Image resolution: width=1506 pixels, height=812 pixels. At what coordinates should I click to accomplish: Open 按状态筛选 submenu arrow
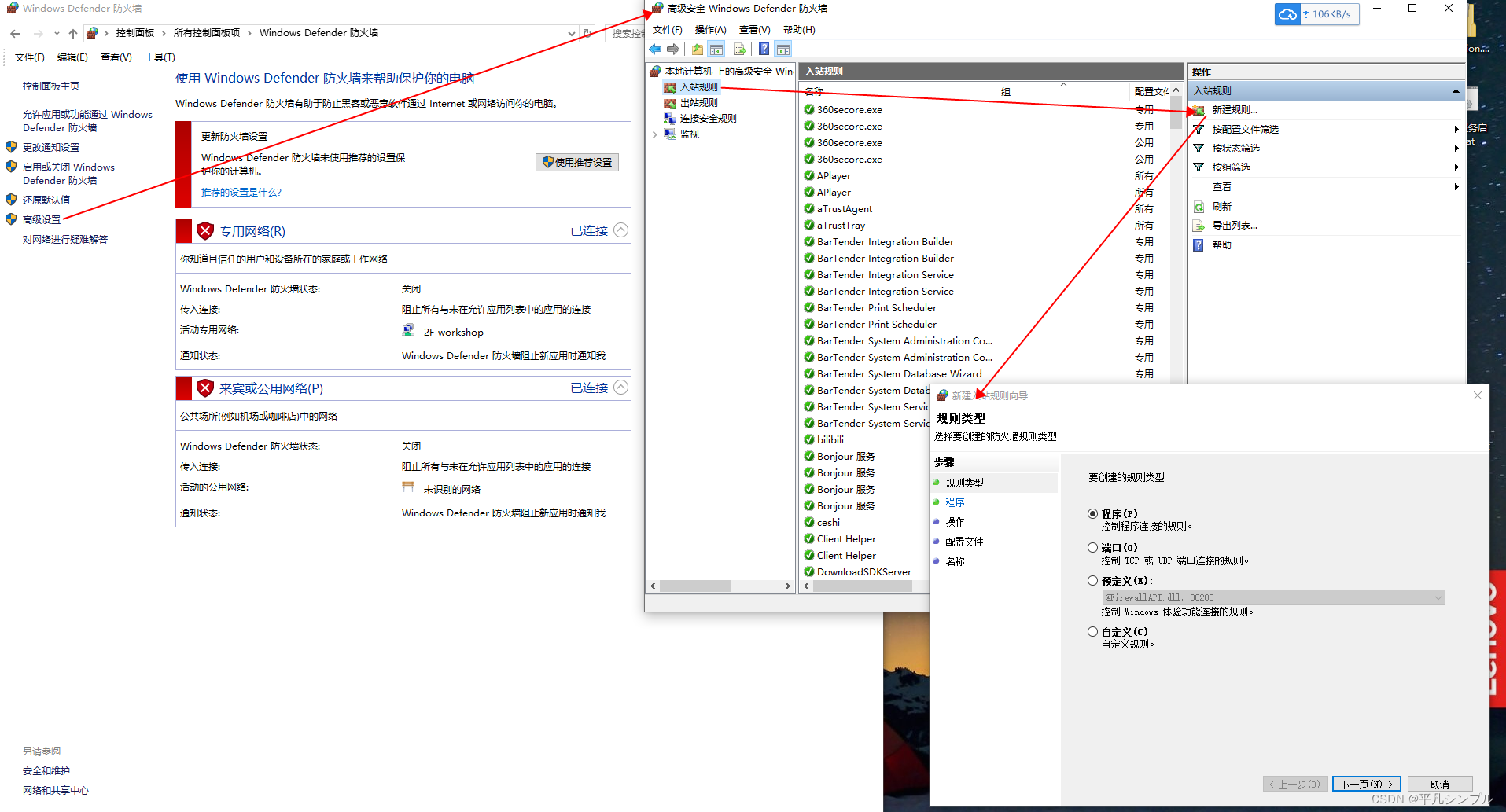coord(1456,149)
